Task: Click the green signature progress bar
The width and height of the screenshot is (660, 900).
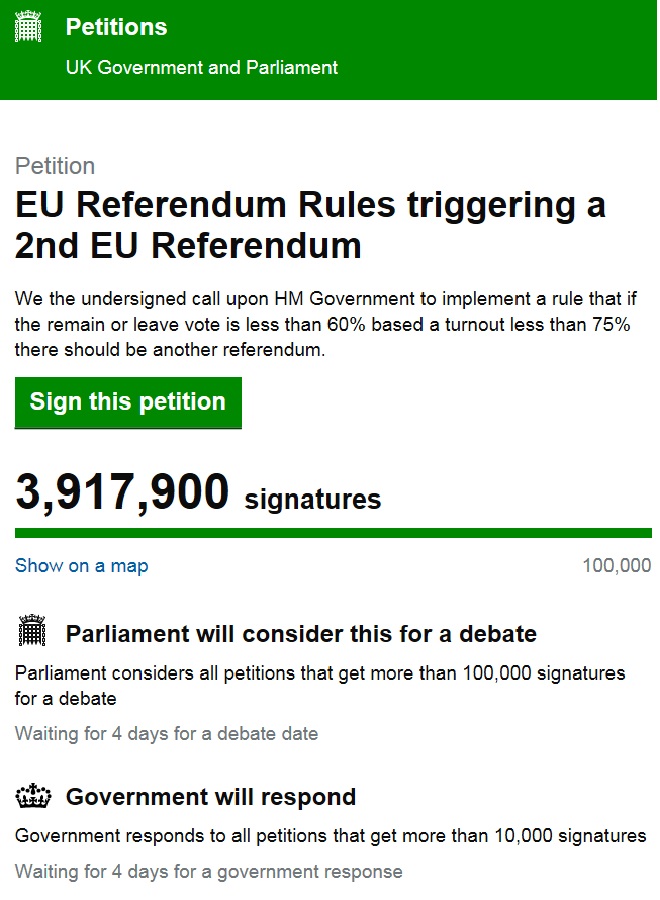Action: pos(333,533)
